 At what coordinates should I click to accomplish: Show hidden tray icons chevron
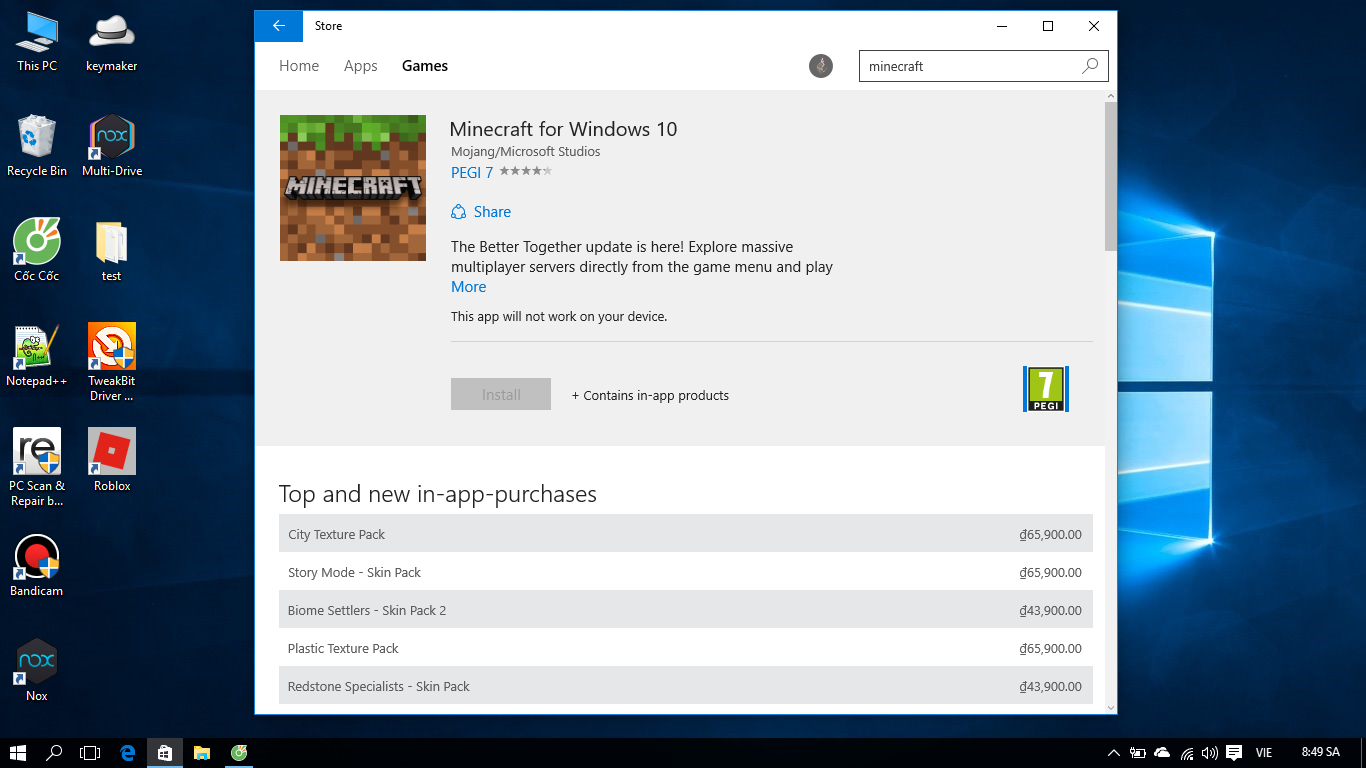click(x=1114, y=753)
